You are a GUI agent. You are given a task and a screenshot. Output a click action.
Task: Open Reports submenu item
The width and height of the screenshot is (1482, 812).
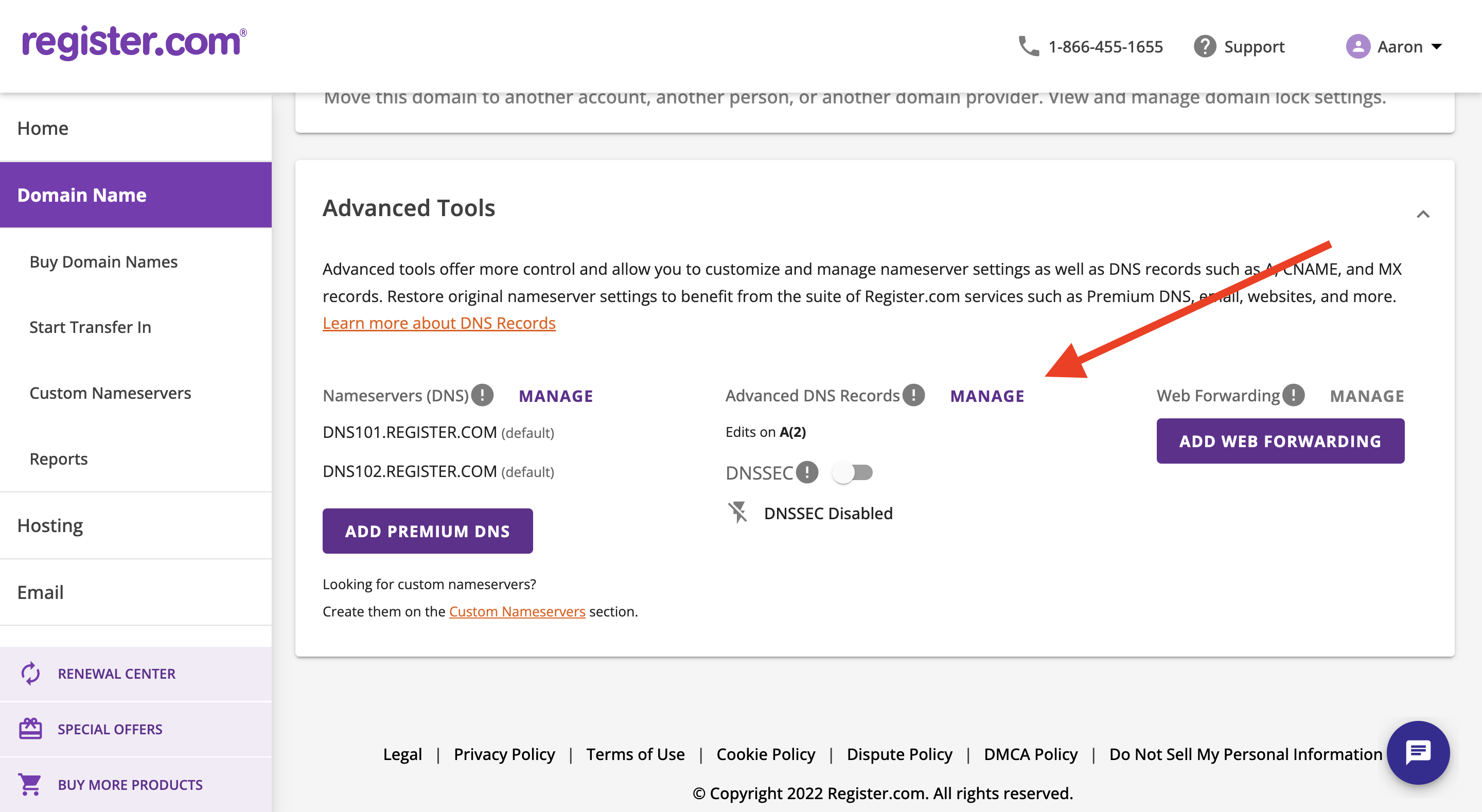pyautogui.click(x=59, y=458)
